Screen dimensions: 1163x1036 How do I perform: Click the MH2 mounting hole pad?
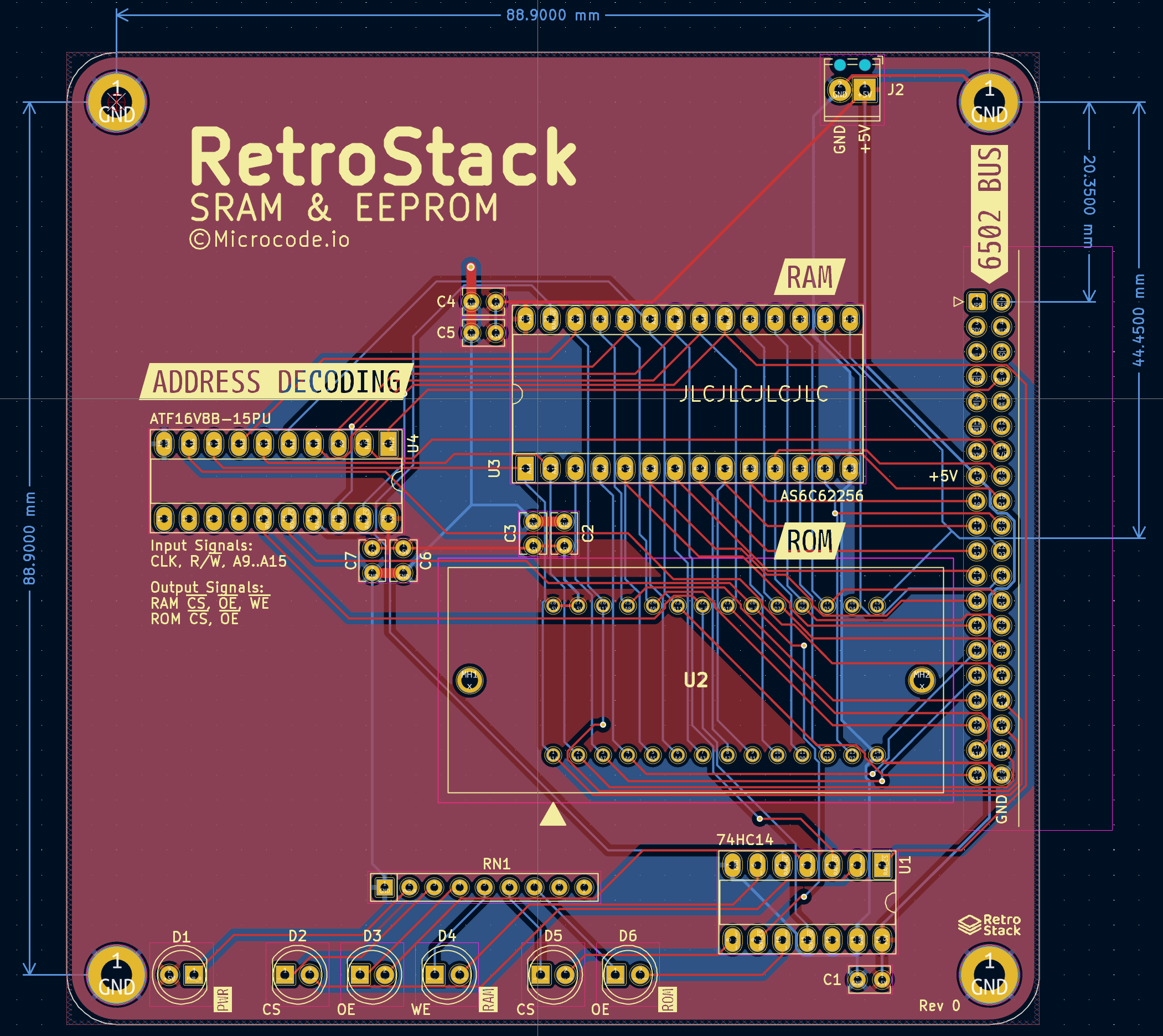click(x=922, y=680)
